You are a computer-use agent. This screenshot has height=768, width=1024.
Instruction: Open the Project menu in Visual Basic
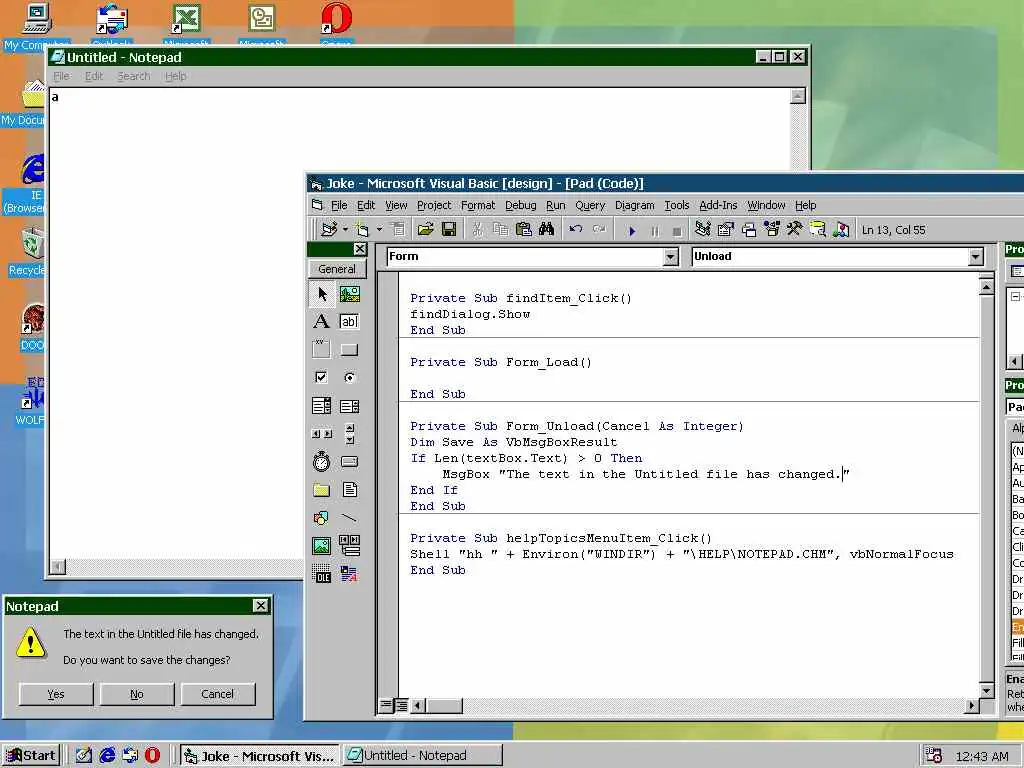[x=434, y=205]
